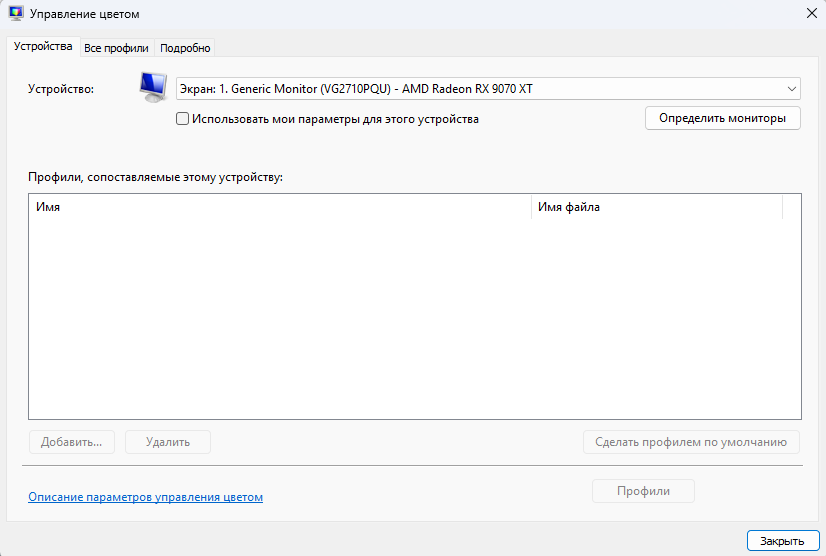This screenshot has height=556, width=826.
Task: Open the Все профили tab
Action: (116, 48)
